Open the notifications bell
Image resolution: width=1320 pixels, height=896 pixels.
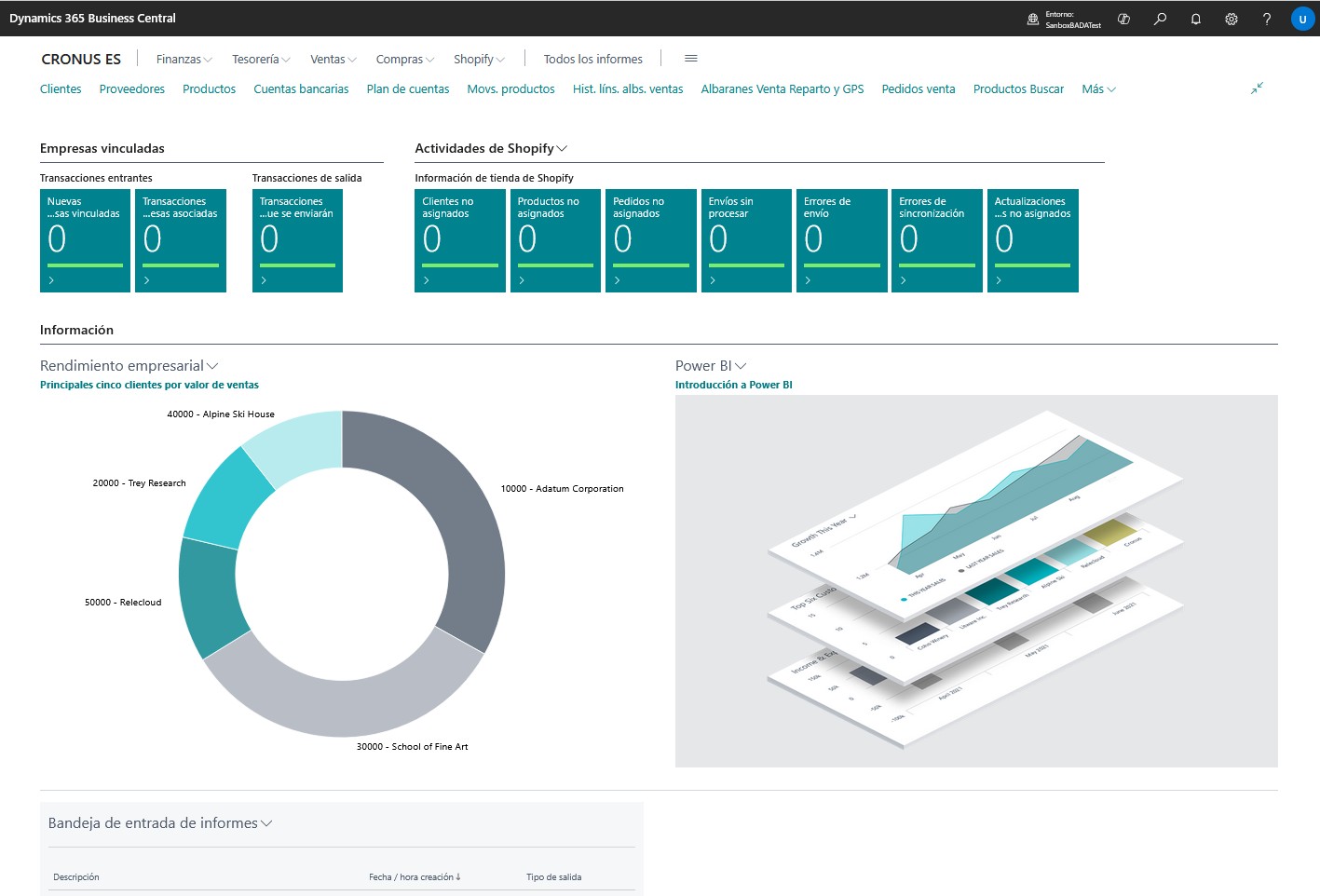pyautogui.click(x=1196, y=19)
